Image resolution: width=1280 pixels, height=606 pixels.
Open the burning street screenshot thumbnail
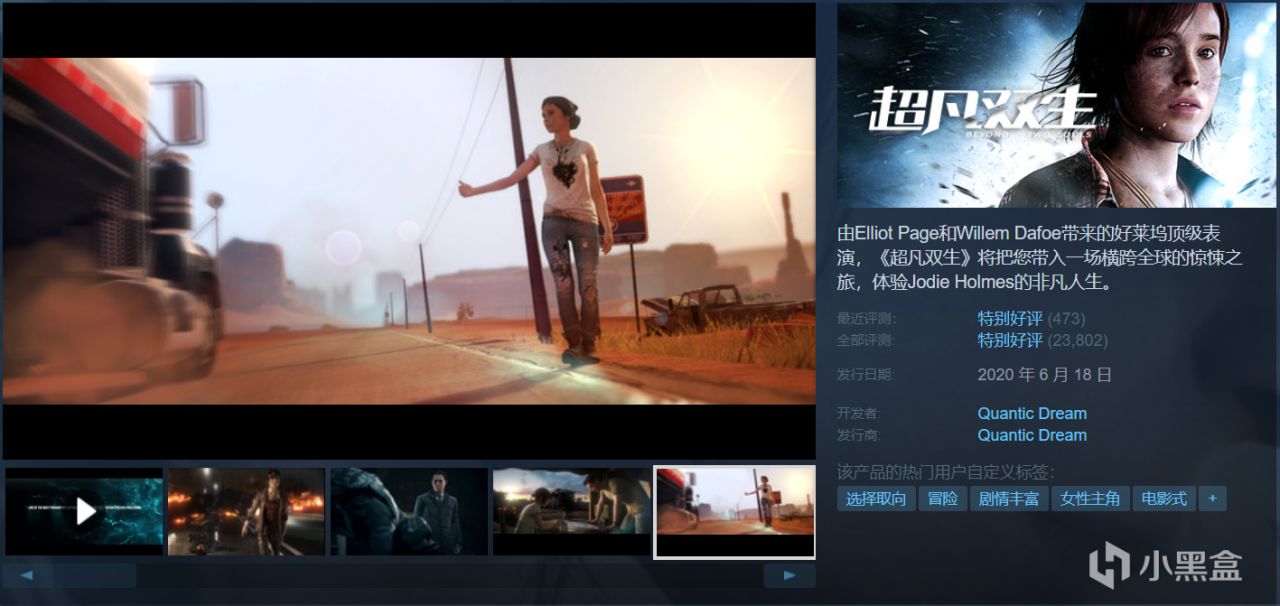pos(246,511)
